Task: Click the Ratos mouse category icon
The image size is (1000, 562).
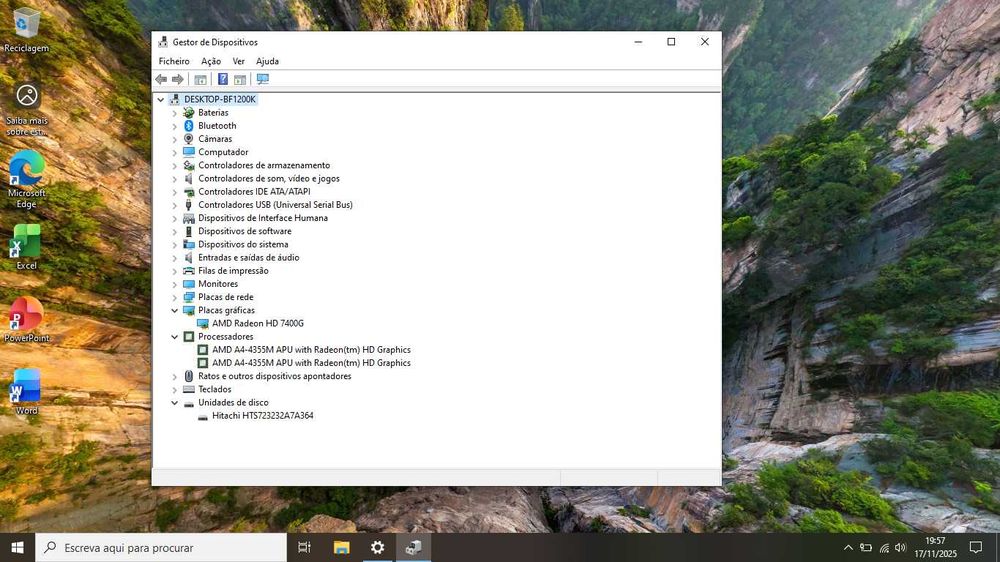Action: pyautogui.click(x=189, y=376)
